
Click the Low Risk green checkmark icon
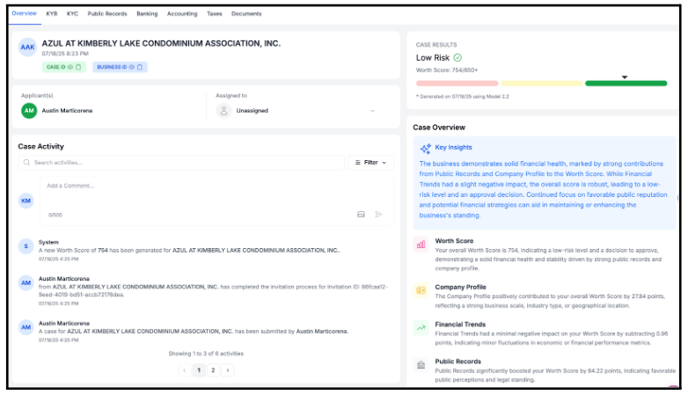(458, 57)
